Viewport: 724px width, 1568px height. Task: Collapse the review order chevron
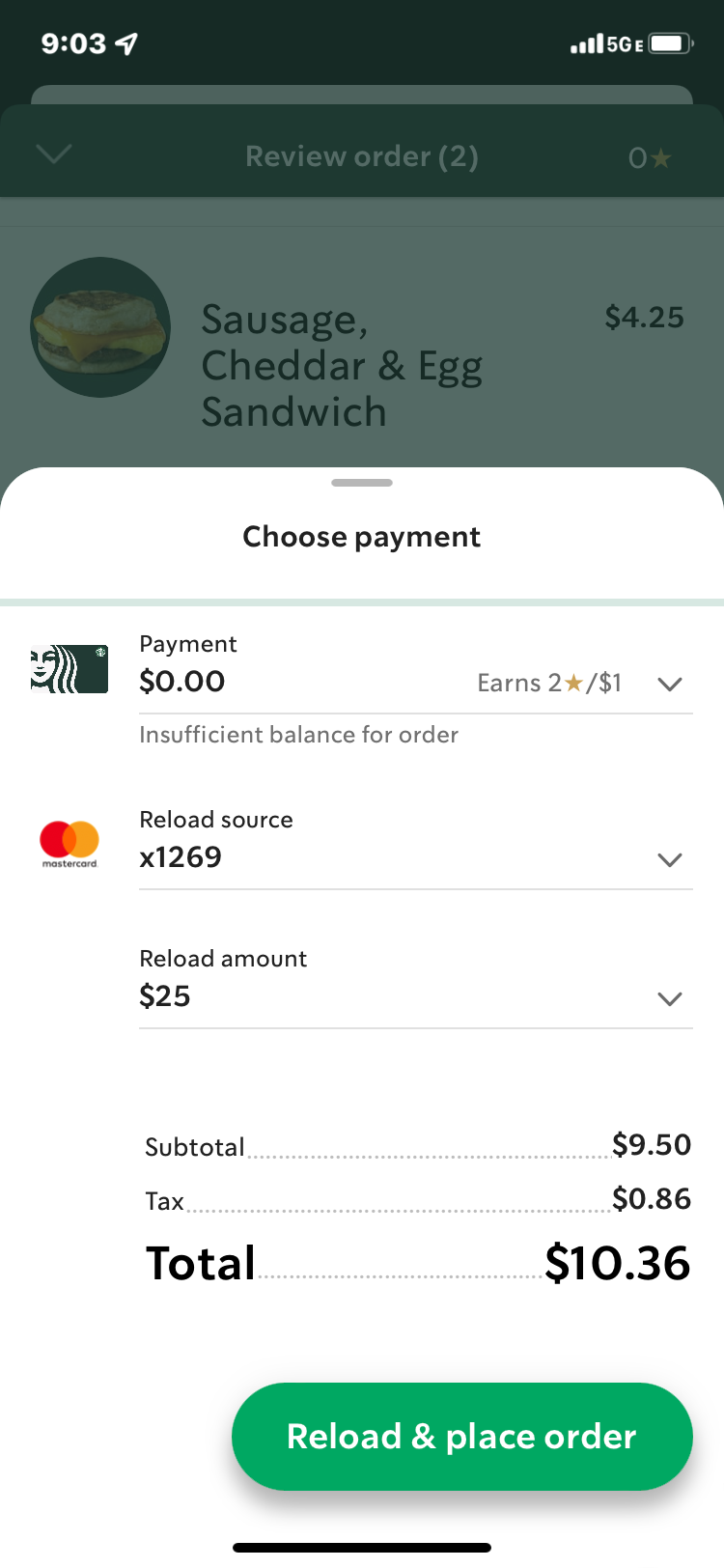[53, 154]
